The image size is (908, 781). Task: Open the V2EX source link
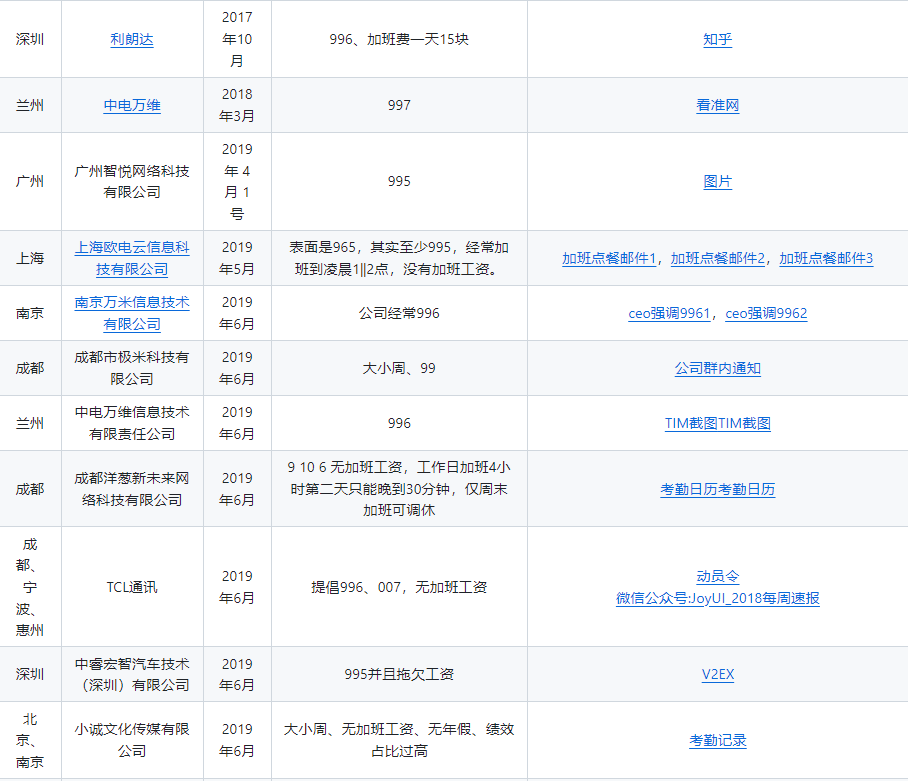click(x=717, y=674)
